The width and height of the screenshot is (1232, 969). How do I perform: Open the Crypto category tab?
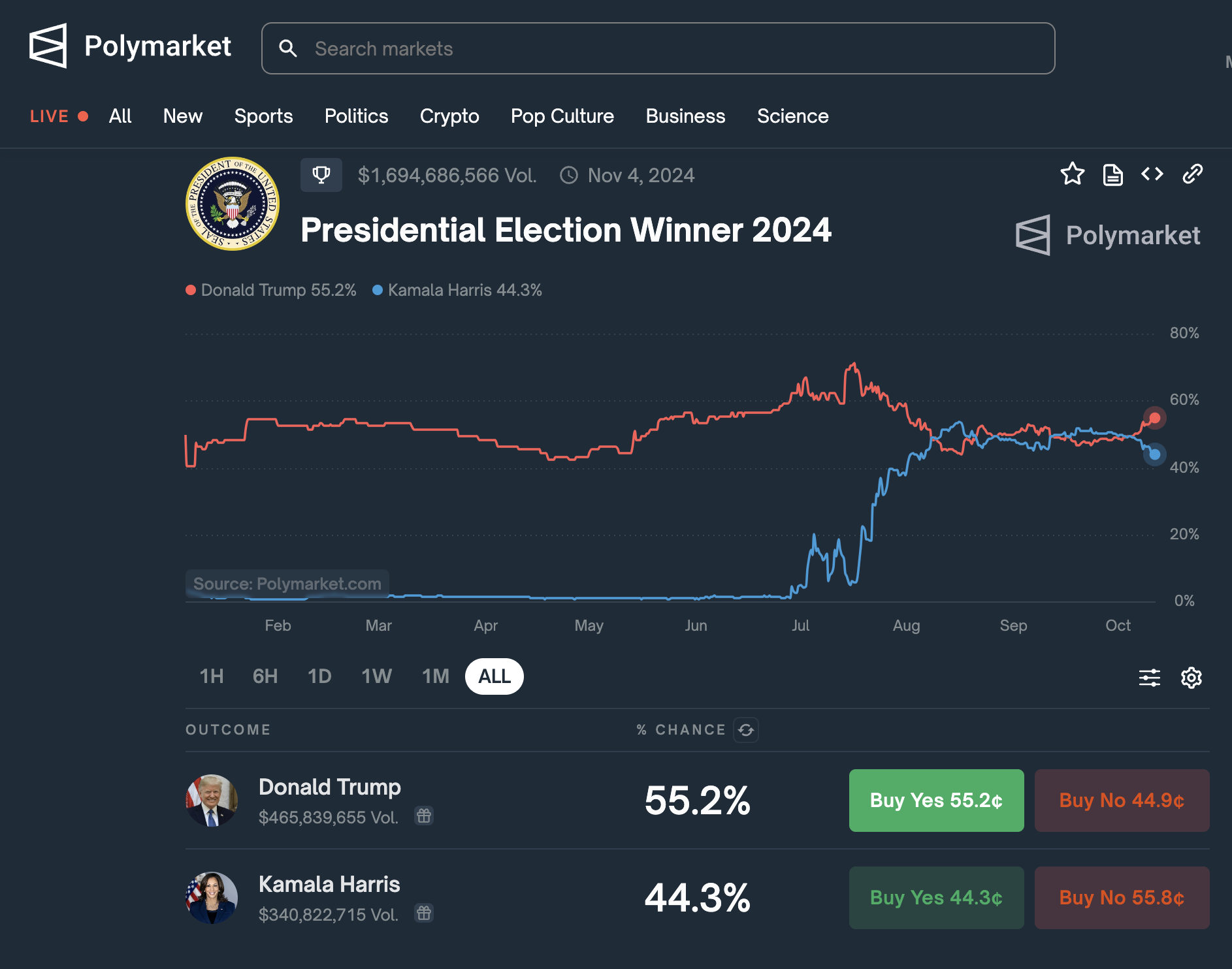pyautogui.click(x=449, y=116)
